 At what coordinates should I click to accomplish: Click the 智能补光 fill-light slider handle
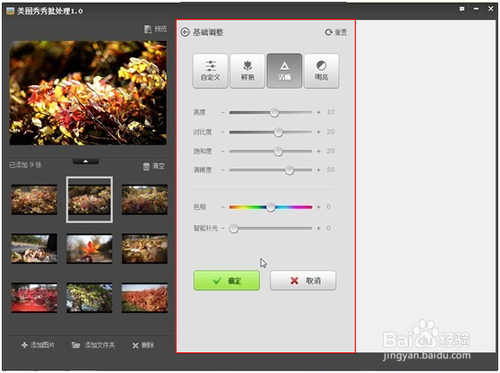(234, 229)
